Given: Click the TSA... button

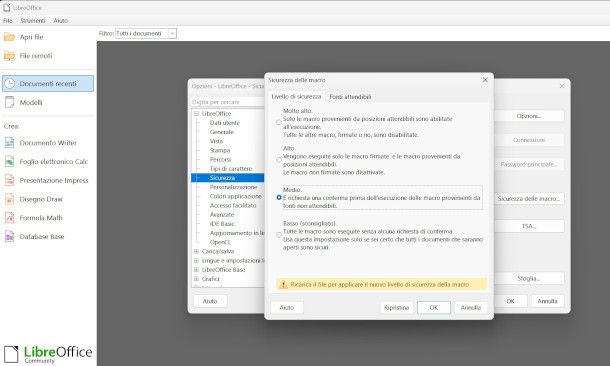Looking at the screenshot, I should (x=529, y=226).
